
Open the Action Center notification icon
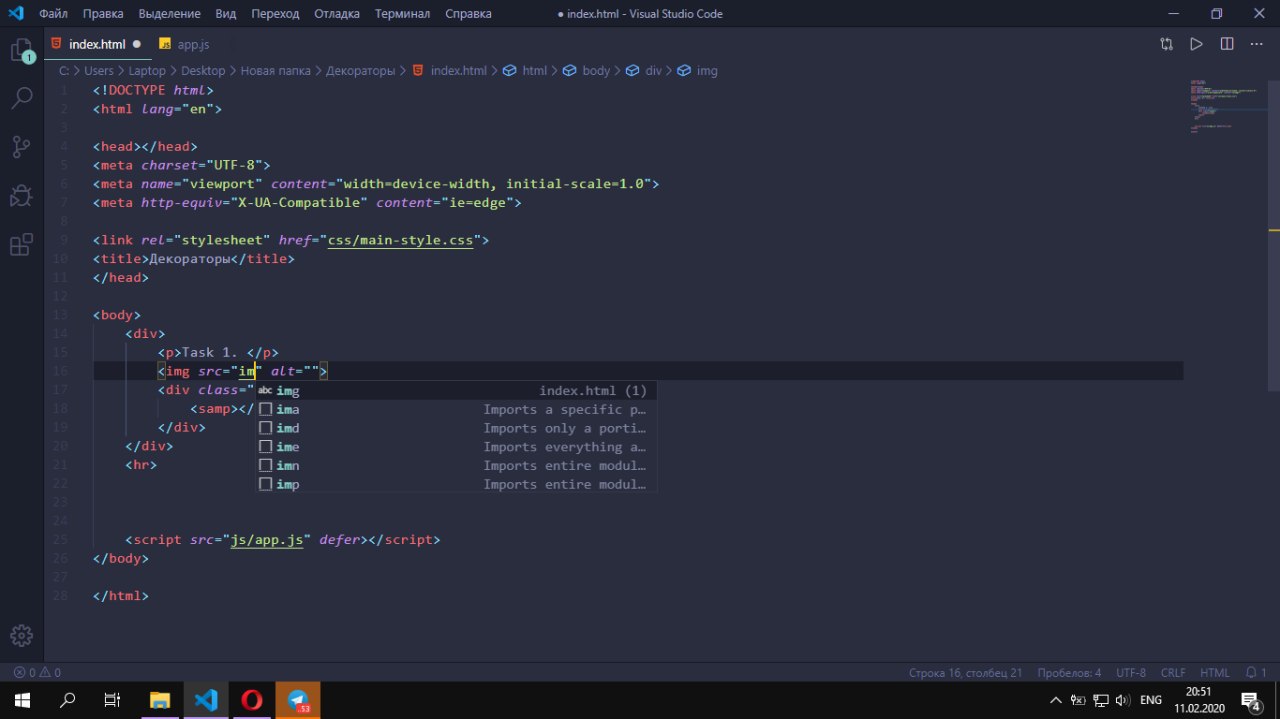(1252, 700)
